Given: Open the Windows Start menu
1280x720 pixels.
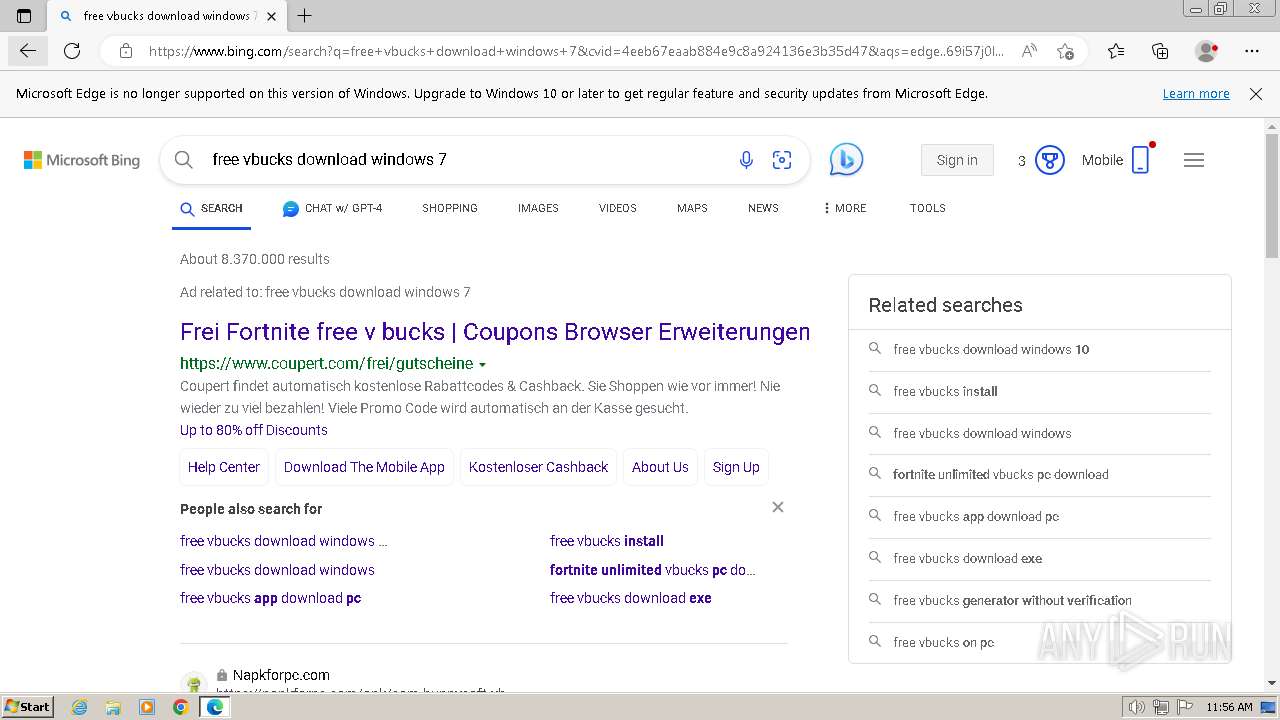Looking at the screenshot, I should (28, 707).
